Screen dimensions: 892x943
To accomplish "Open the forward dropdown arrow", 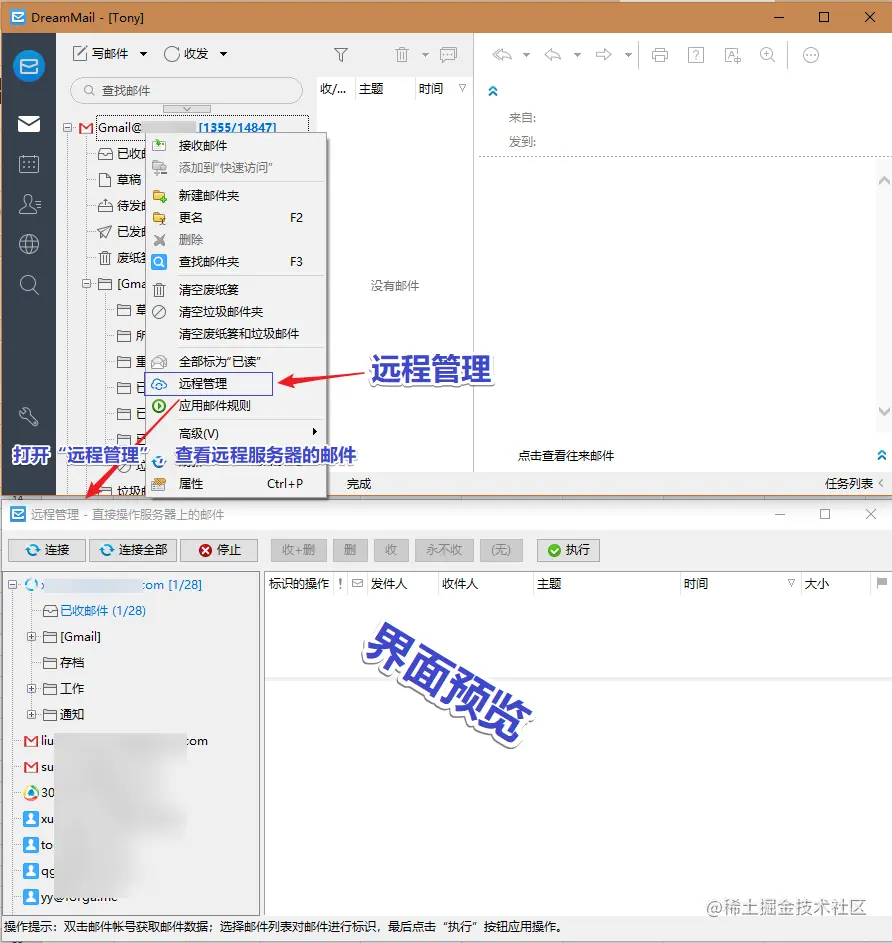I will pyautogui.click(x=628, y=55).
